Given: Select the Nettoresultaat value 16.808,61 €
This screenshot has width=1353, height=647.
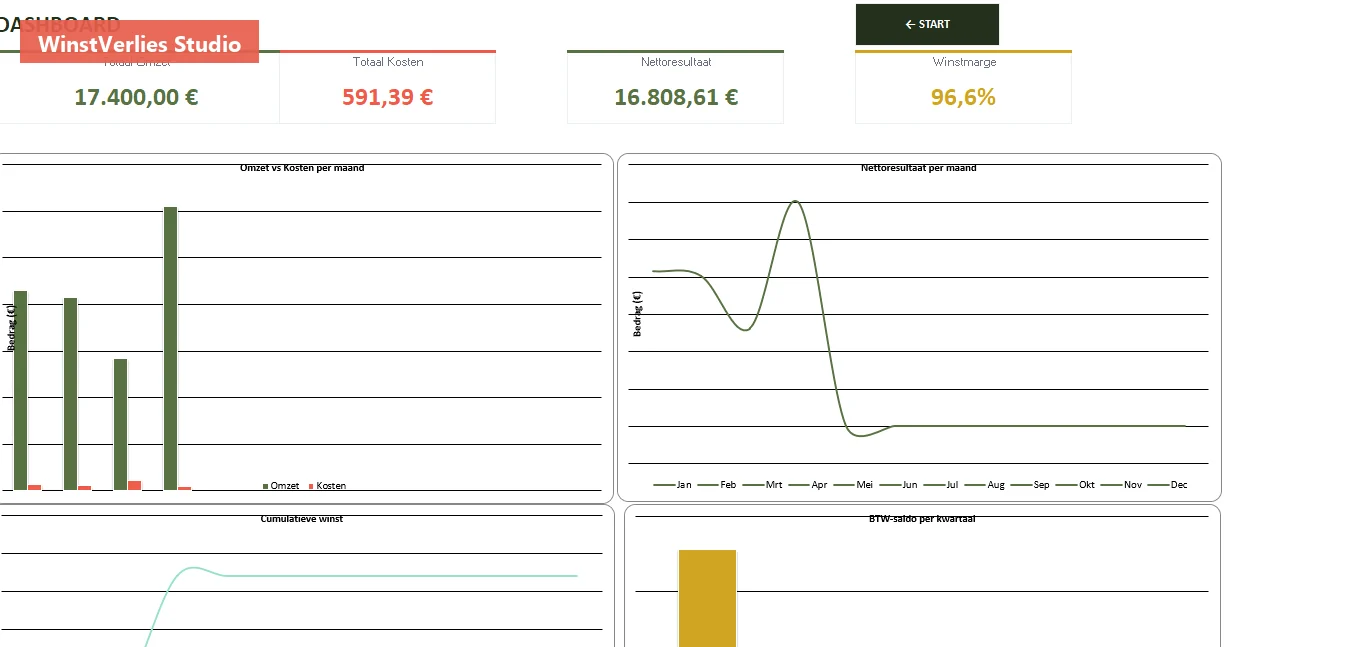Looking at the screenshot, I should coord(676,97).
